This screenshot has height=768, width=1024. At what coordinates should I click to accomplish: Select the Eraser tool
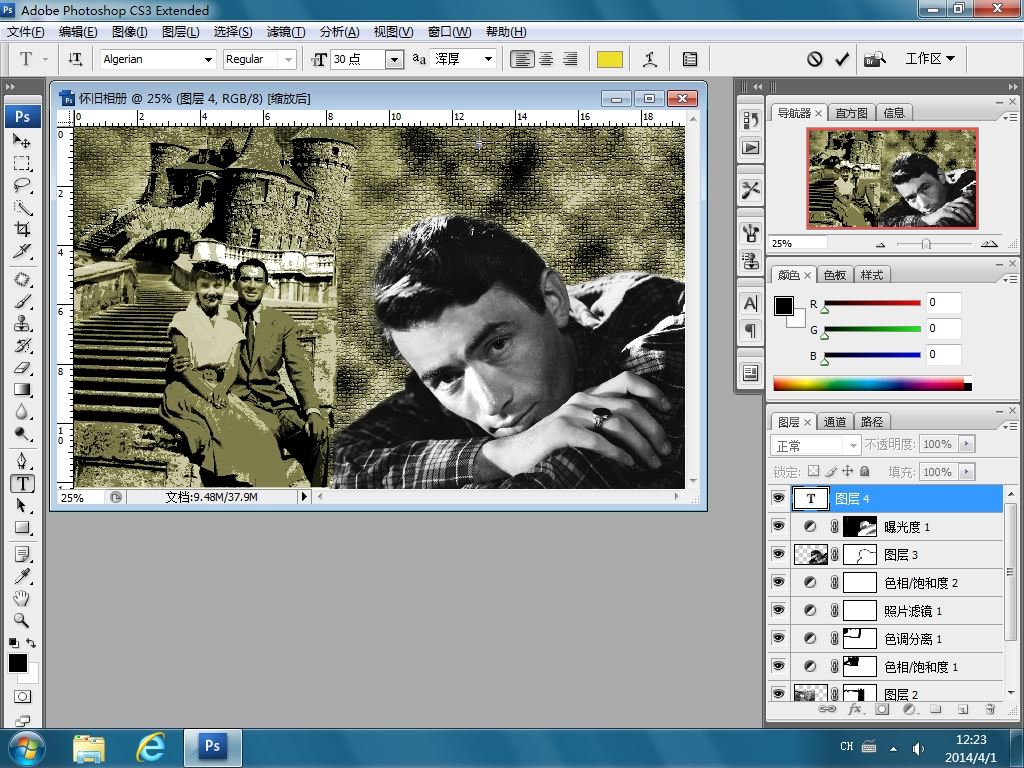(x=22, y=368)
